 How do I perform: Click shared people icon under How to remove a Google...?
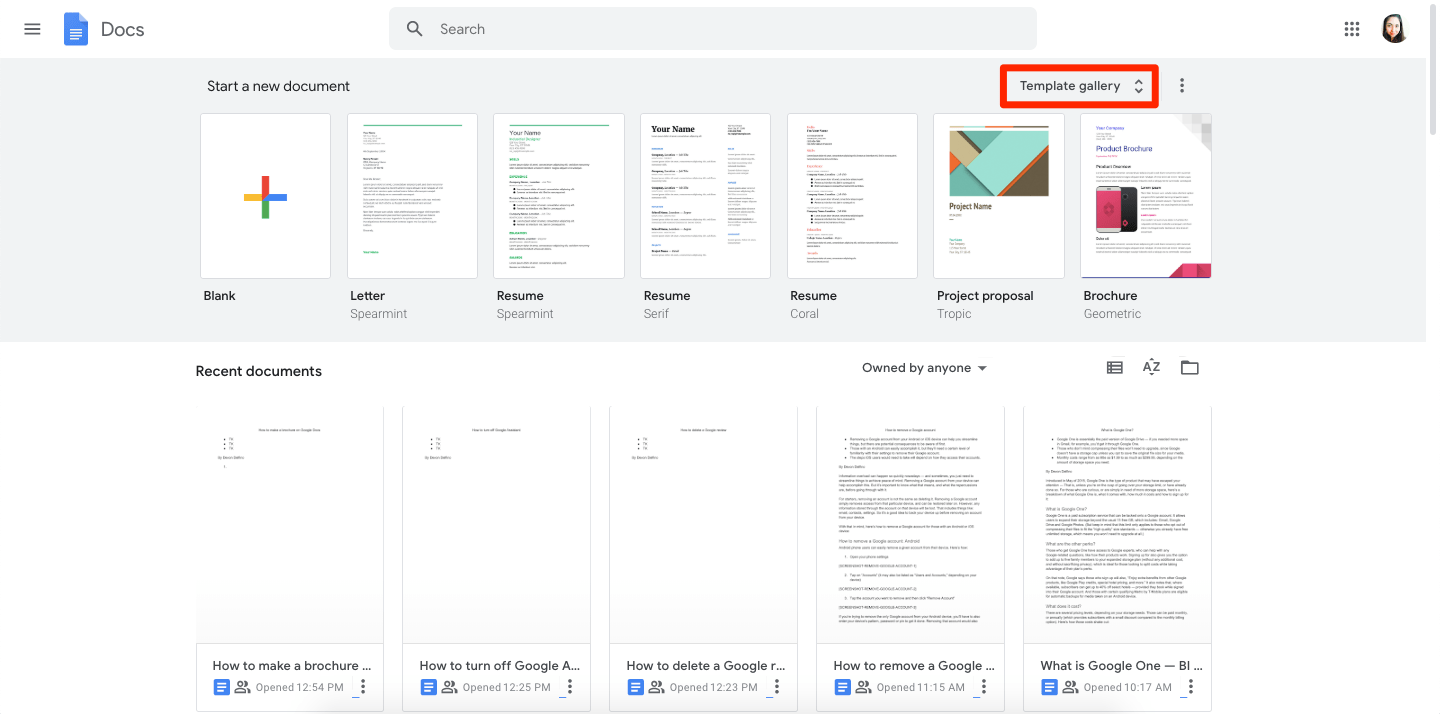pyautogui.click(x=863, y=687)
